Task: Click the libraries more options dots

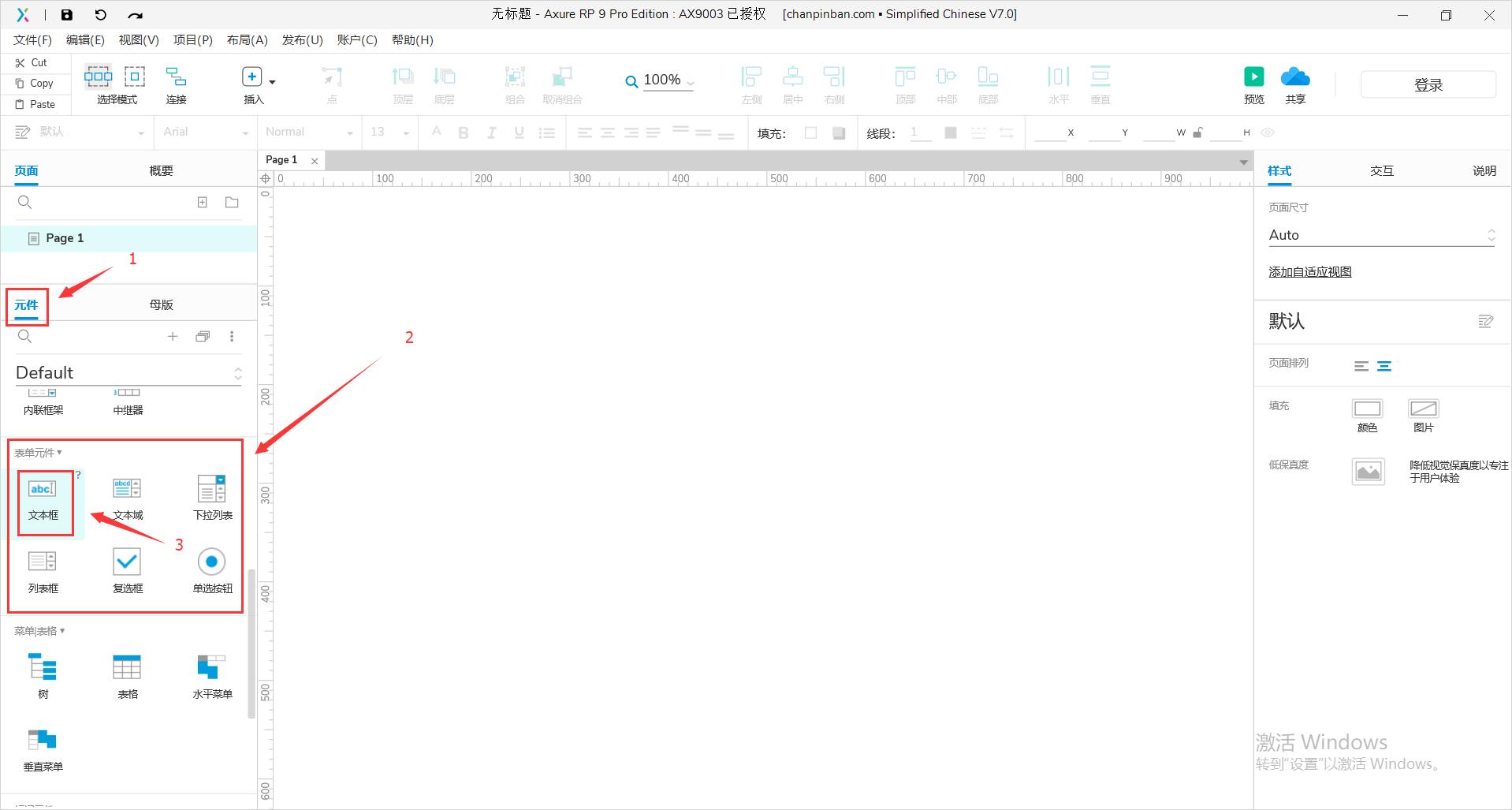Action: (232, 337)
